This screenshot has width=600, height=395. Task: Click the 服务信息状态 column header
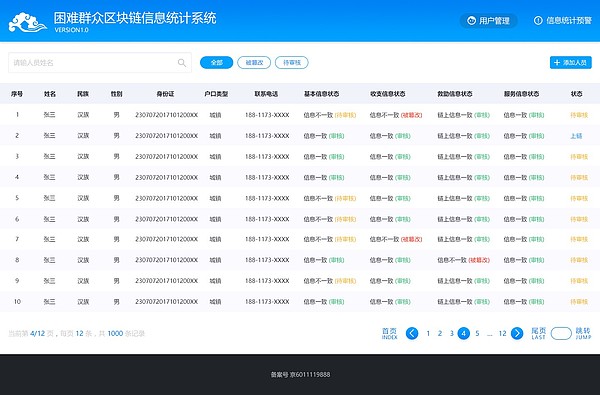522,94
